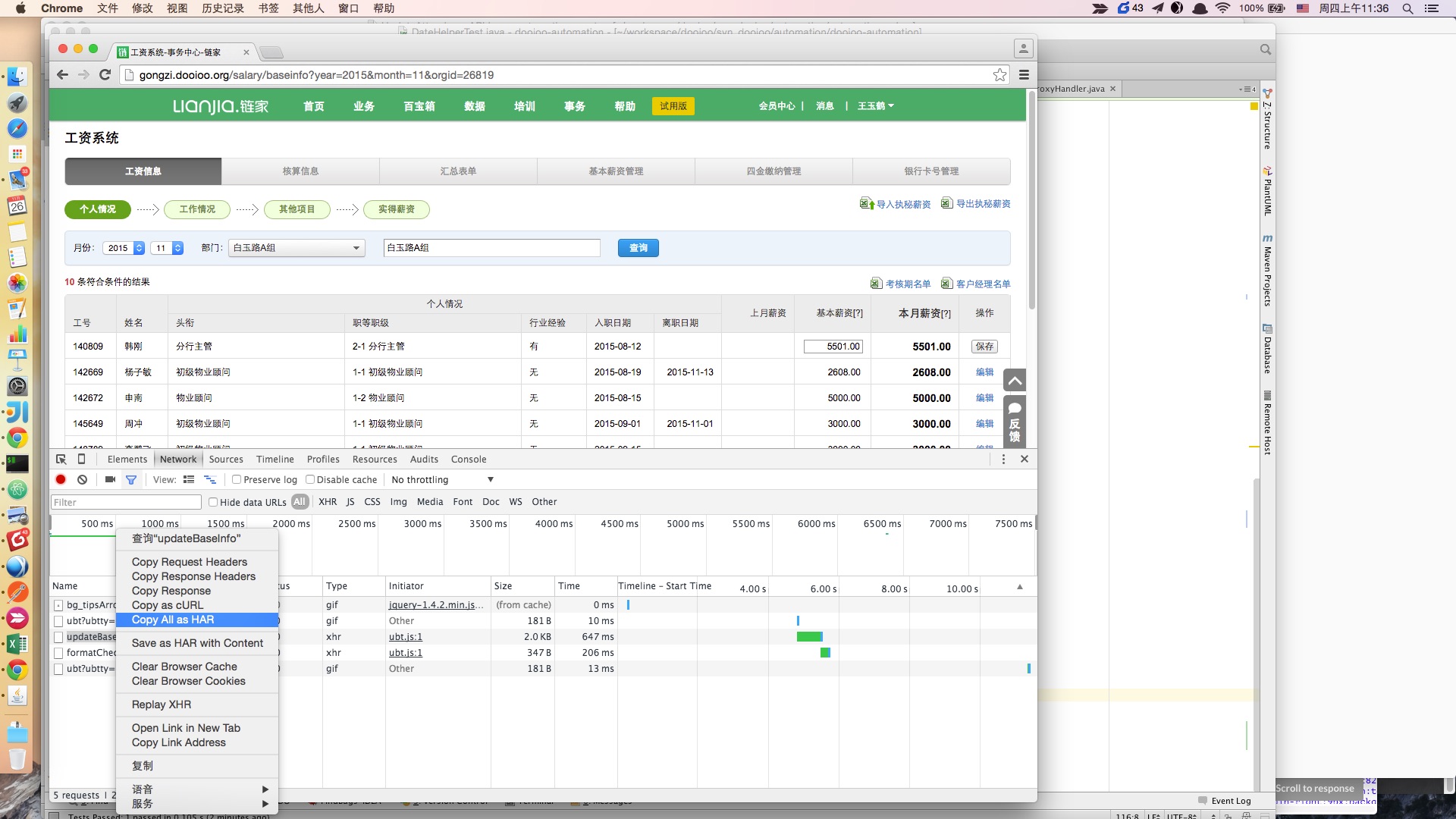Viewport: 1456px width, 819px height.
Task: Open the No throttling dropdown
Action: coord(443,479)
